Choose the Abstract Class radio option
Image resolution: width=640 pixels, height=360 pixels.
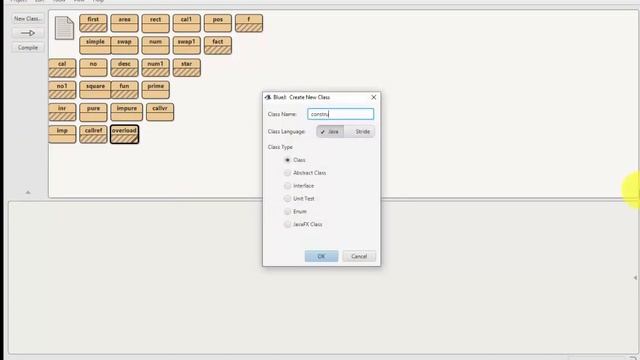[x=287, y=173]
